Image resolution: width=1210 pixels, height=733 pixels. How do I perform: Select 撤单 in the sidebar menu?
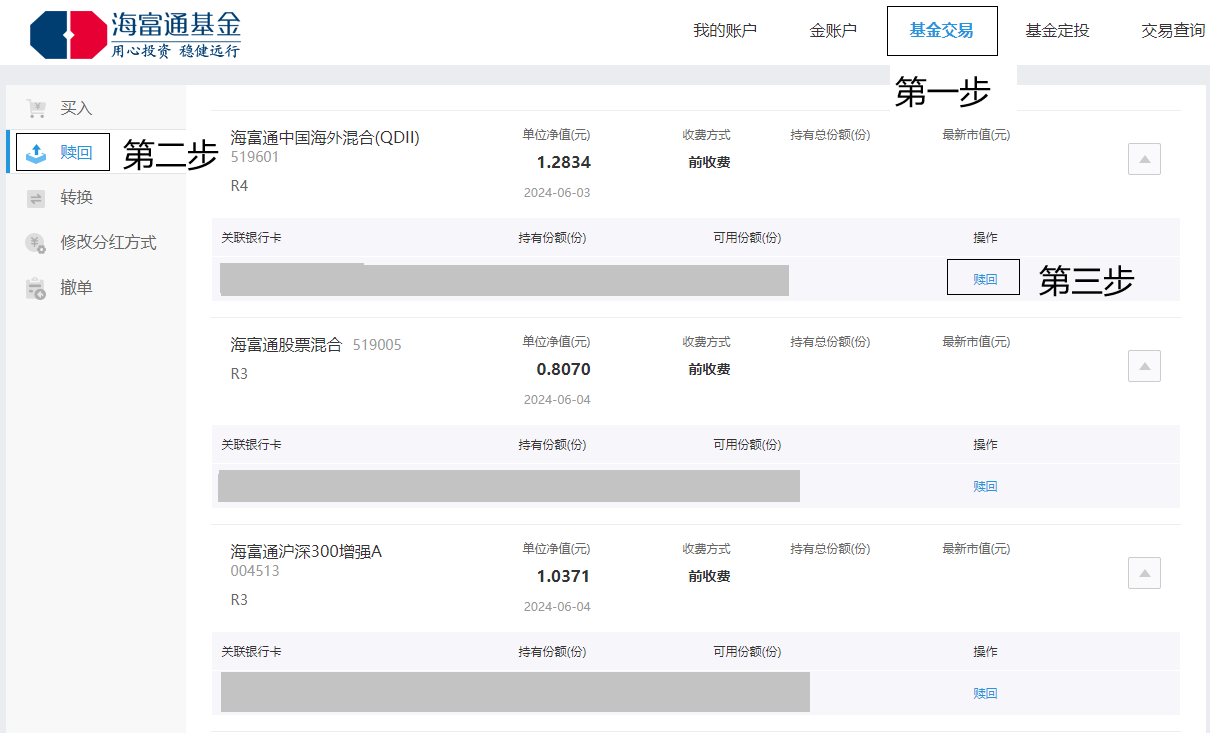pyautogui.click(x=76, y=288)
